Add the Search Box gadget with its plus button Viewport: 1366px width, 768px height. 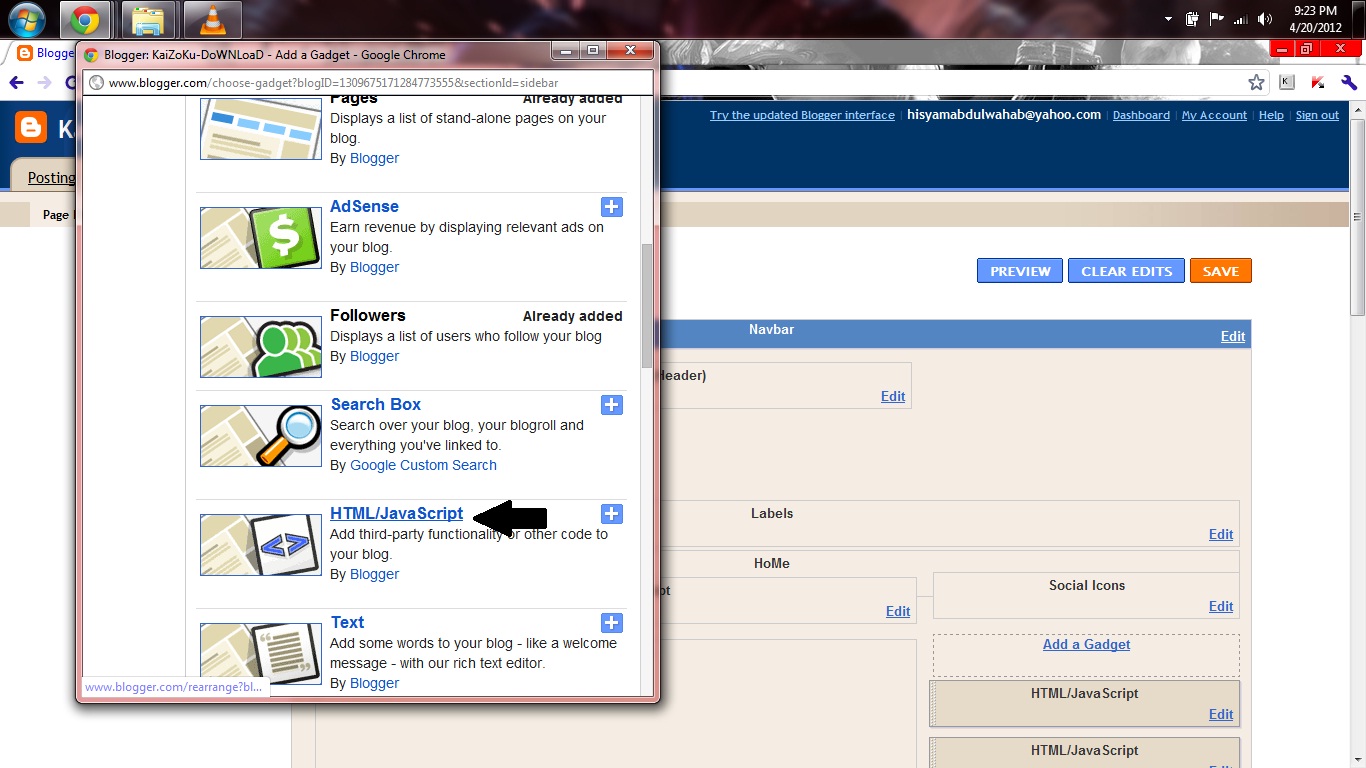click(x=612, y=405)
